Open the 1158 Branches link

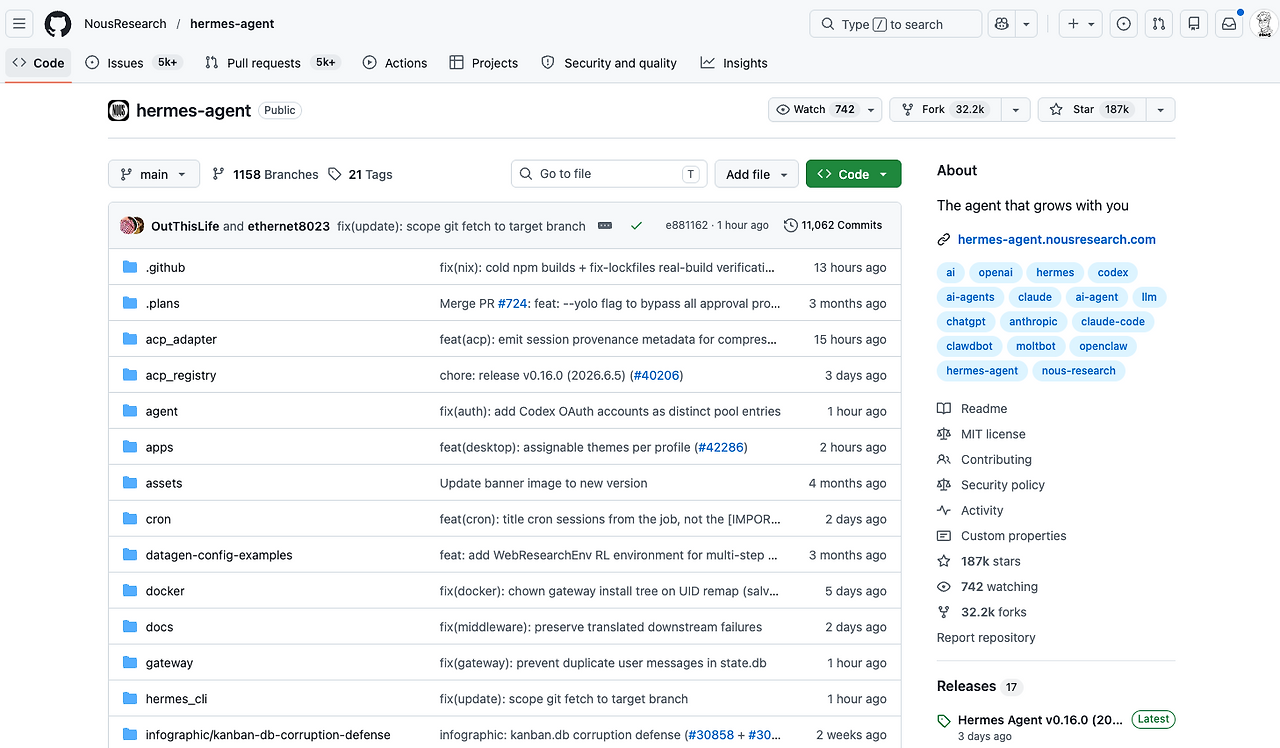265,174
